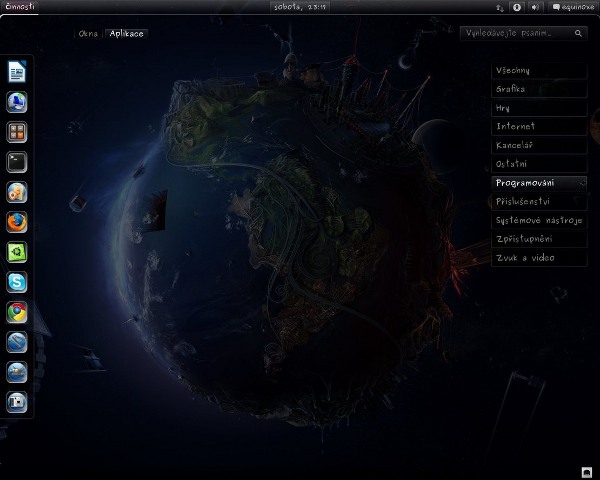
Task: Click the accessibility icon in top bar
Action: click(x=517, y=7)
